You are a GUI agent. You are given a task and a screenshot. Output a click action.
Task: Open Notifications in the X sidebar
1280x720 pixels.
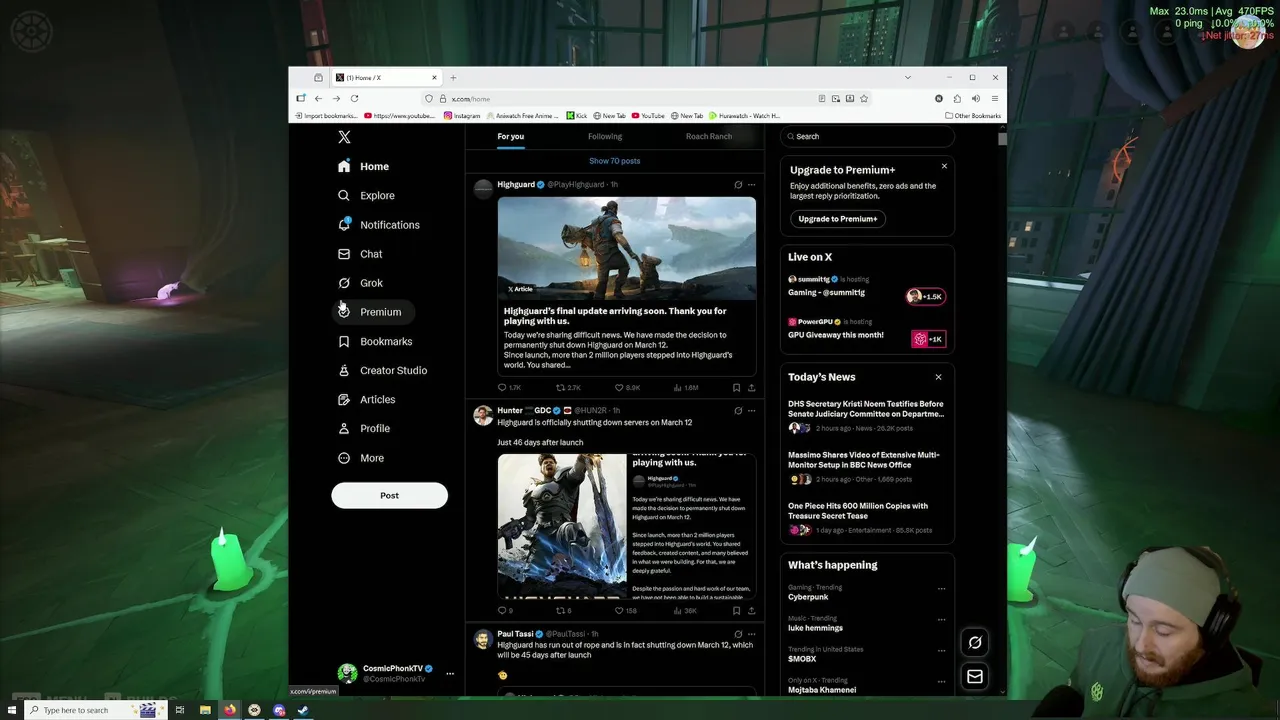[x=379, y=225]
